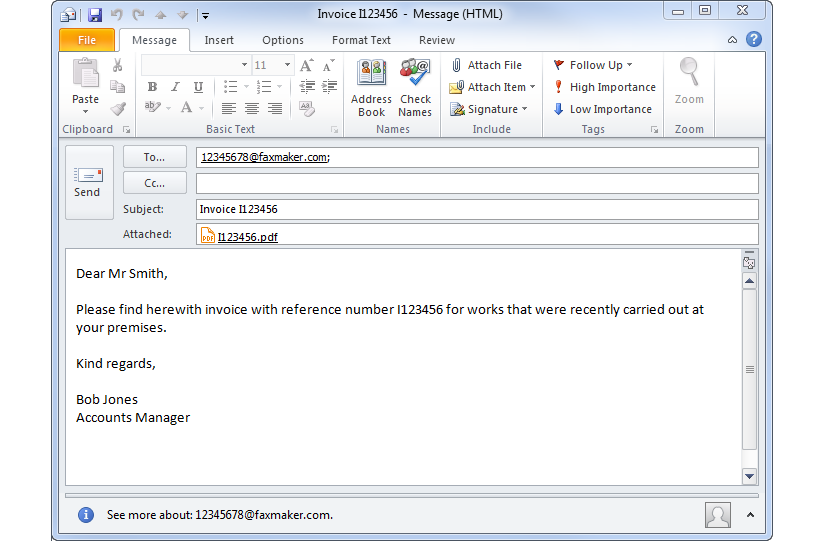Viewport: 825px width, 541px height.
Task: Switch to the Options tab
Action: 283,40
